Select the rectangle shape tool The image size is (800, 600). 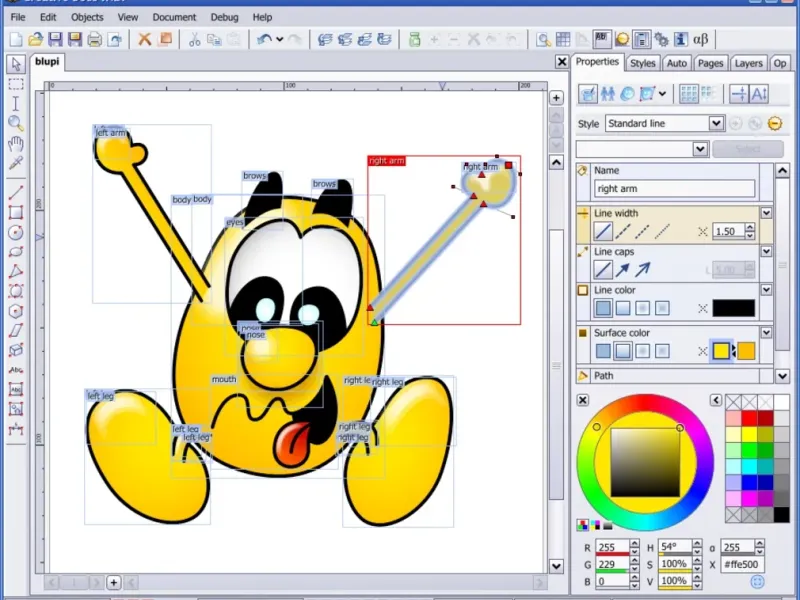pyautogui.click(x=16, y=212)
